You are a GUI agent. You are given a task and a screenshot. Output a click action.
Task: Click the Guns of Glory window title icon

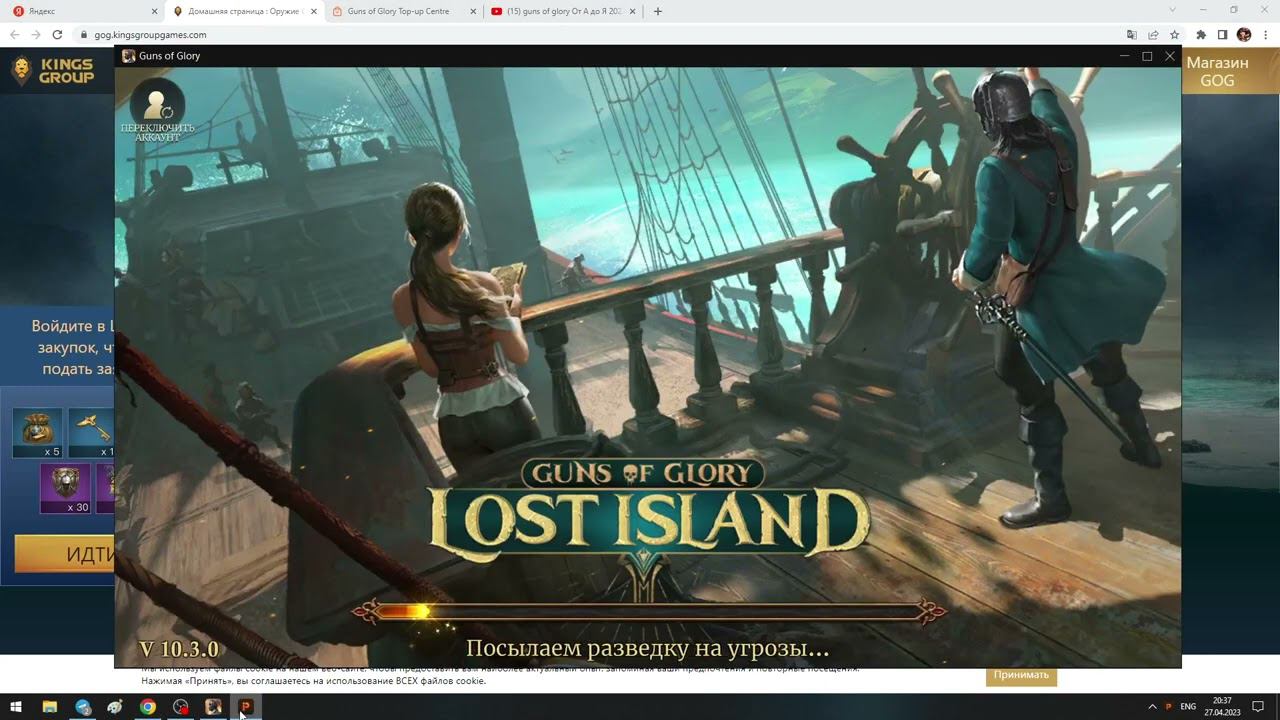(x=128, y=56)
